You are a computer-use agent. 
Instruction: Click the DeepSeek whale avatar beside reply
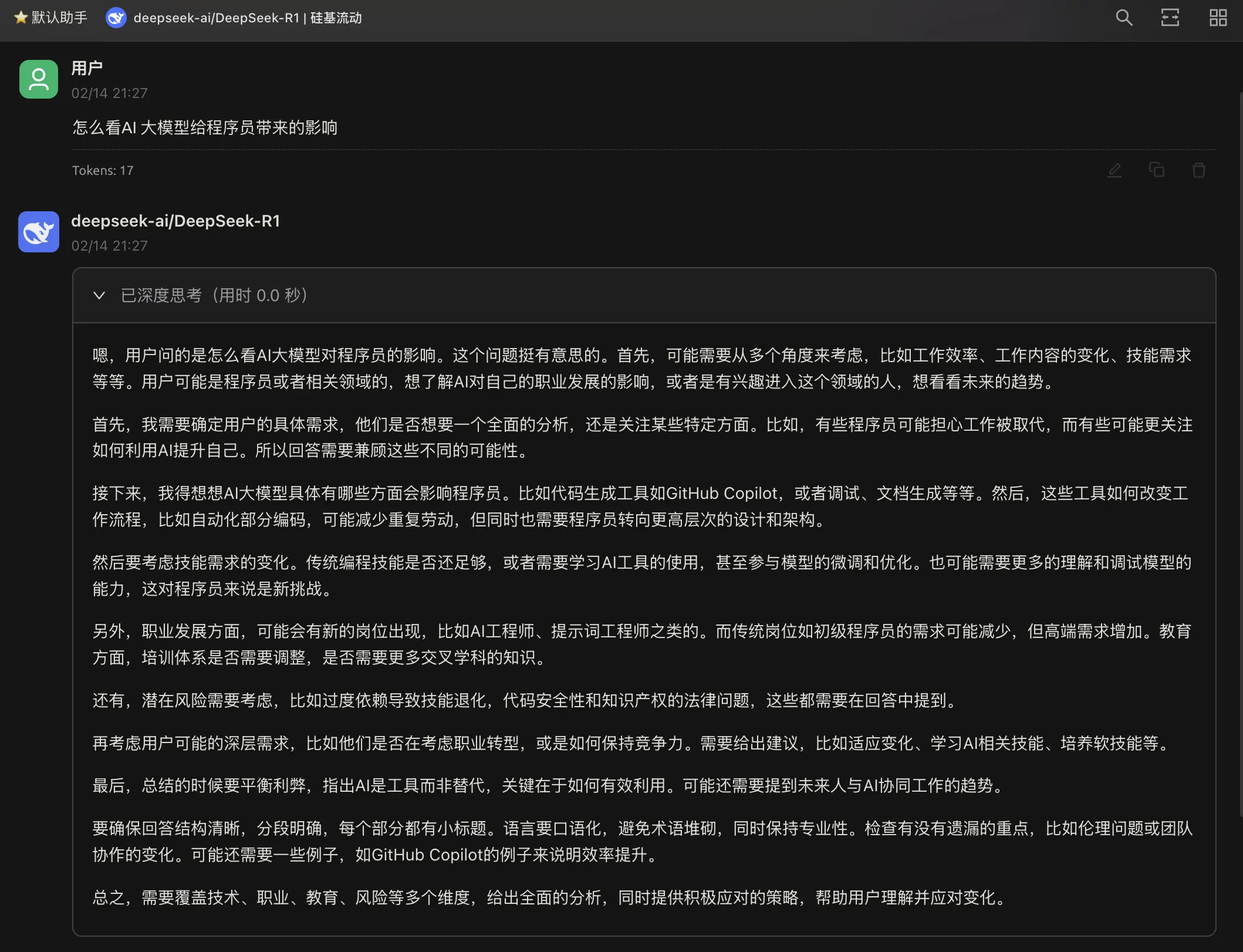(x=39, y=232)
